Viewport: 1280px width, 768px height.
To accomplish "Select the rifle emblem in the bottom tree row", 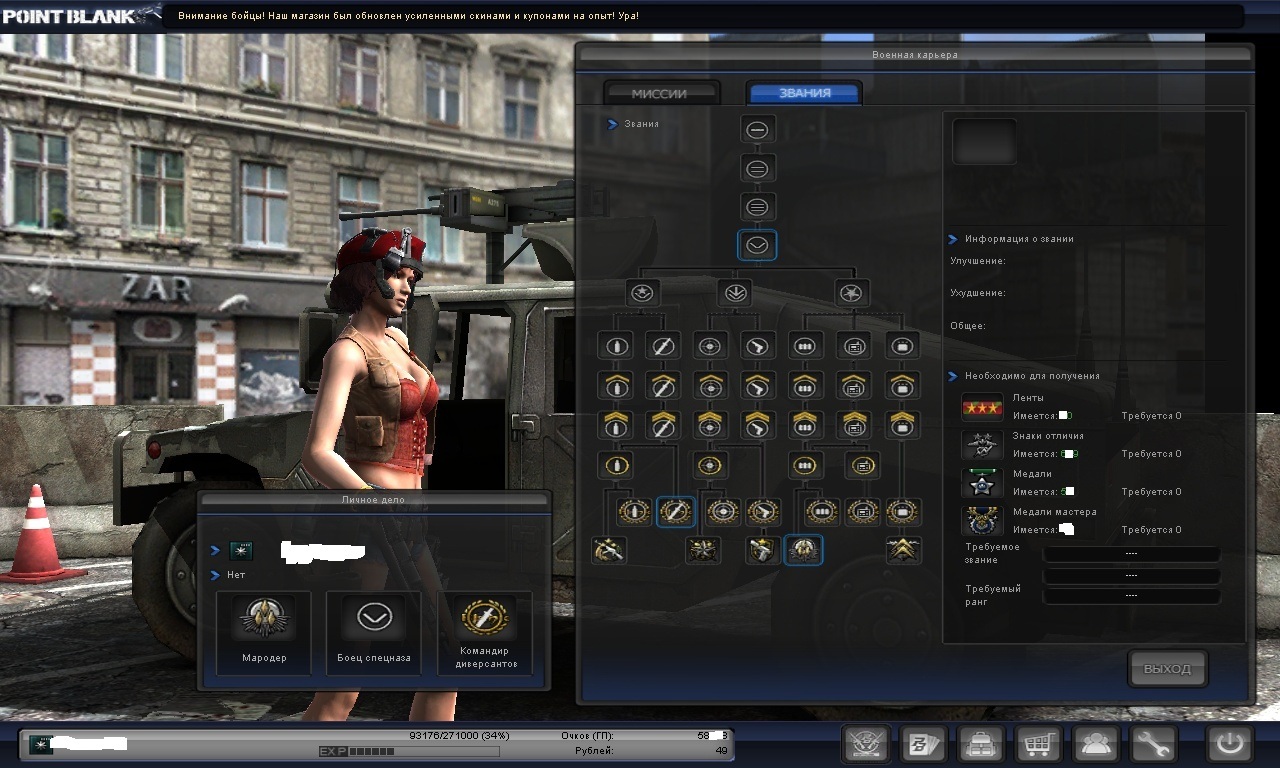I will click(x=609, y=549).
